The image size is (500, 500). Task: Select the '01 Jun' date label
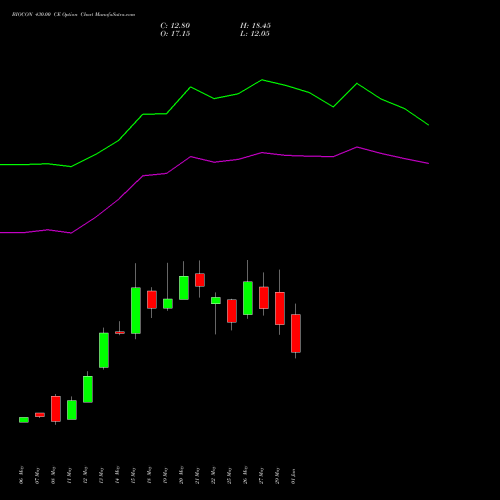(x=294, y=475)
